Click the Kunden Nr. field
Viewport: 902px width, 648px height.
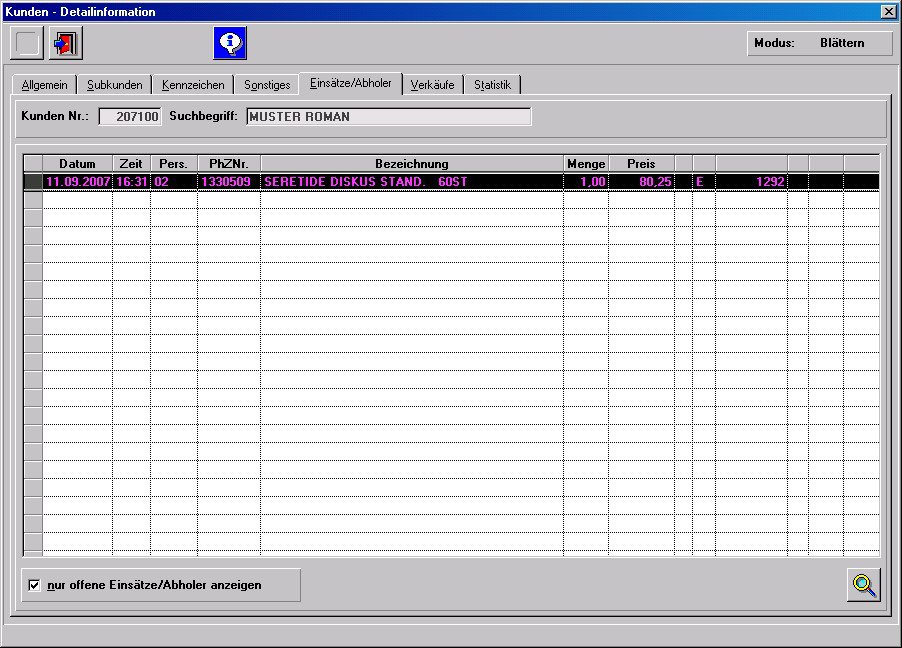tap(130, 117)
